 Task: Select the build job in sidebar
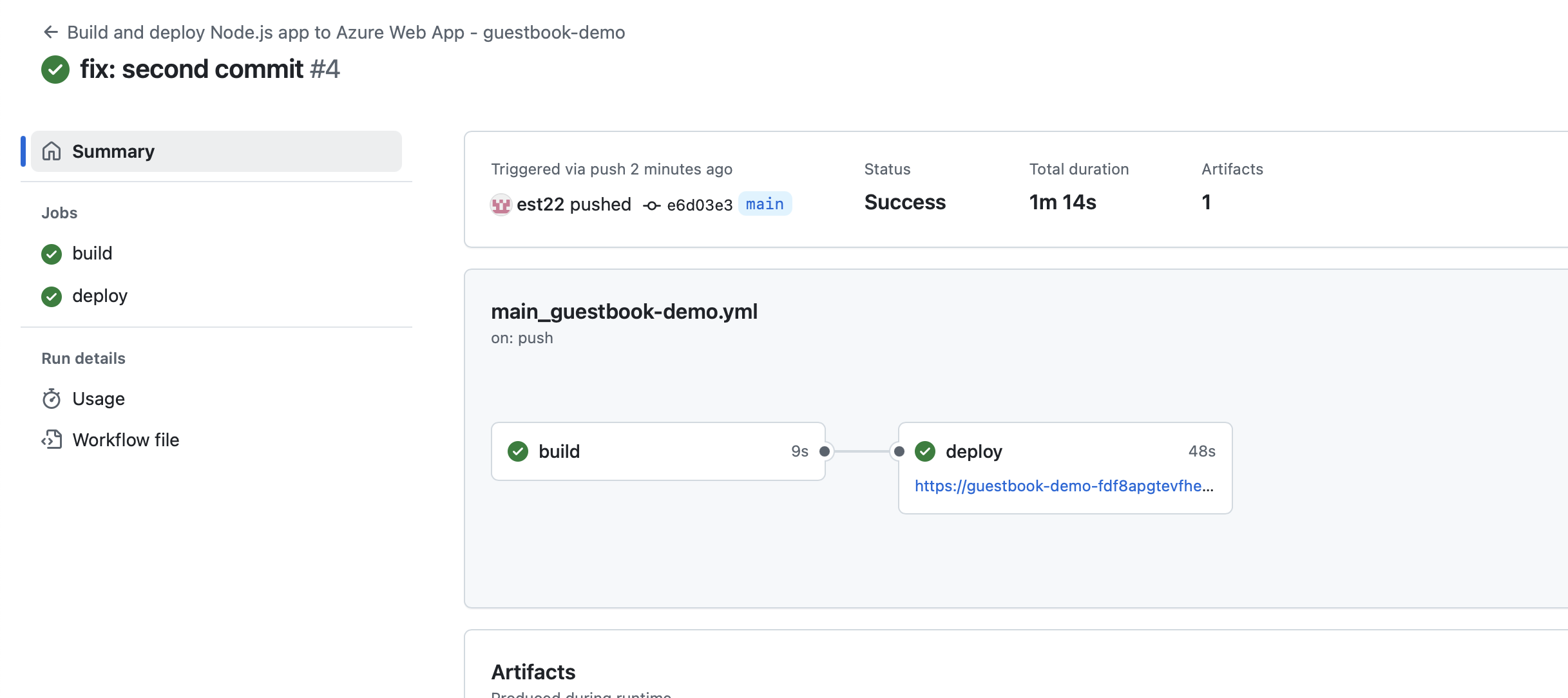(92, 254)
